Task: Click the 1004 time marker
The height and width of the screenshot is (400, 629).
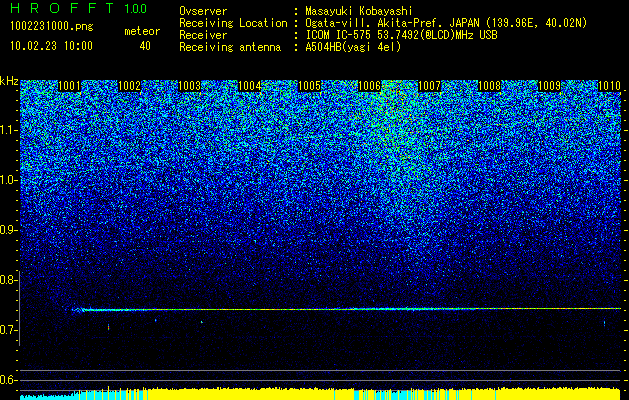Action: pyautogui.click(x=250, y=86)
